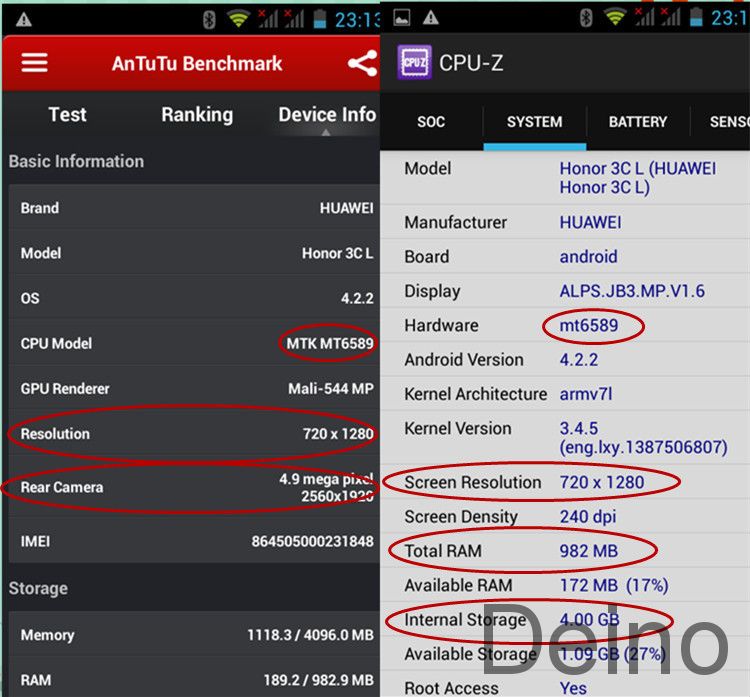
Task: Tap the Basic Information section header
Action: point(77,161)
